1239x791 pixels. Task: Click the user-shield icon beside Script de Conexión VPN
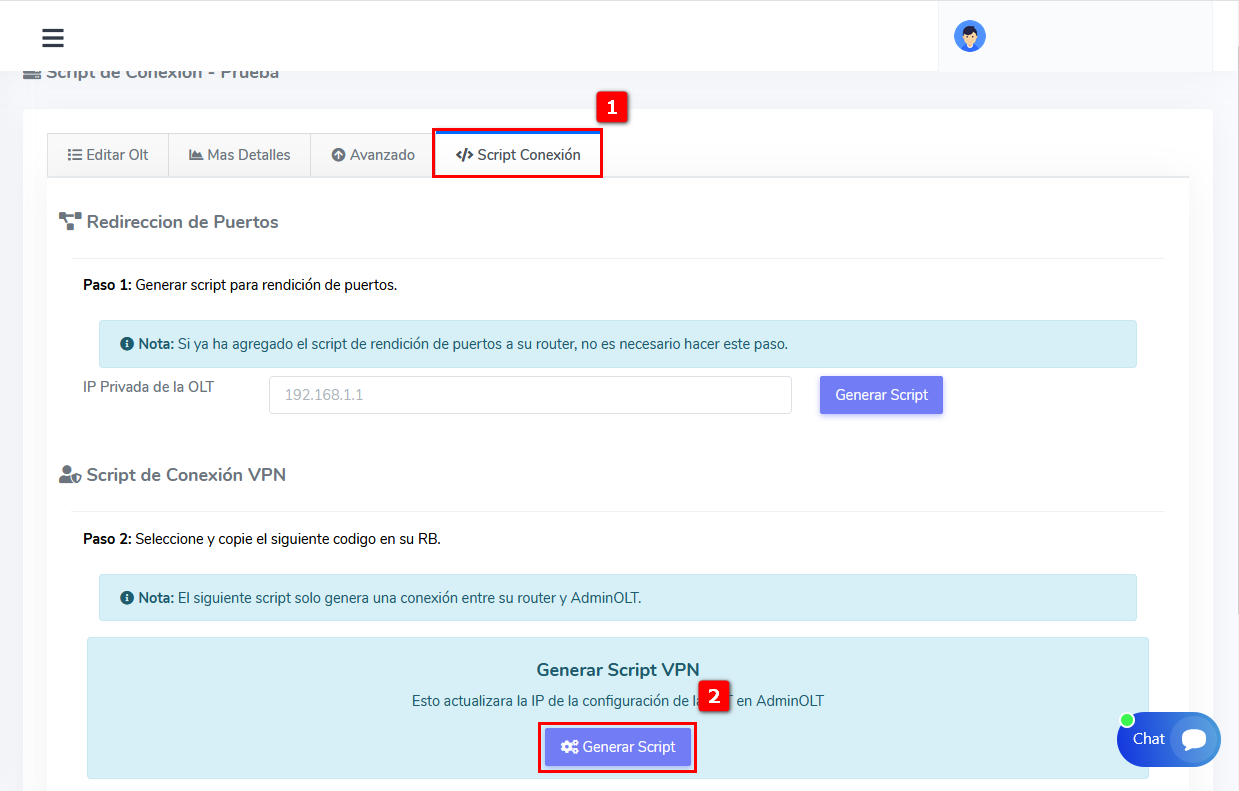click(70, 475)
